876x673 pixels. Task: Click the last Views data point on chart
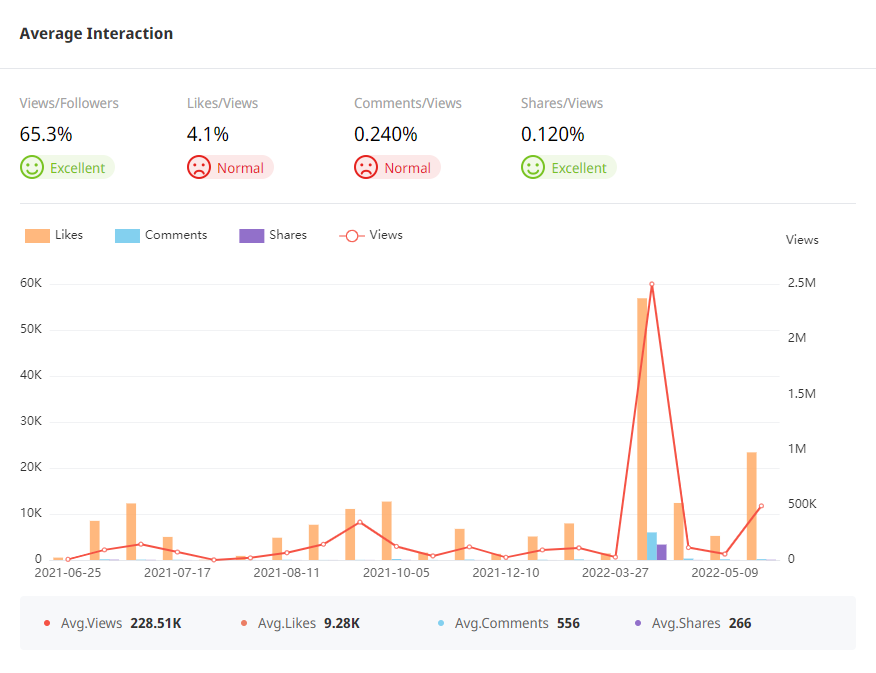pos(760,506)
